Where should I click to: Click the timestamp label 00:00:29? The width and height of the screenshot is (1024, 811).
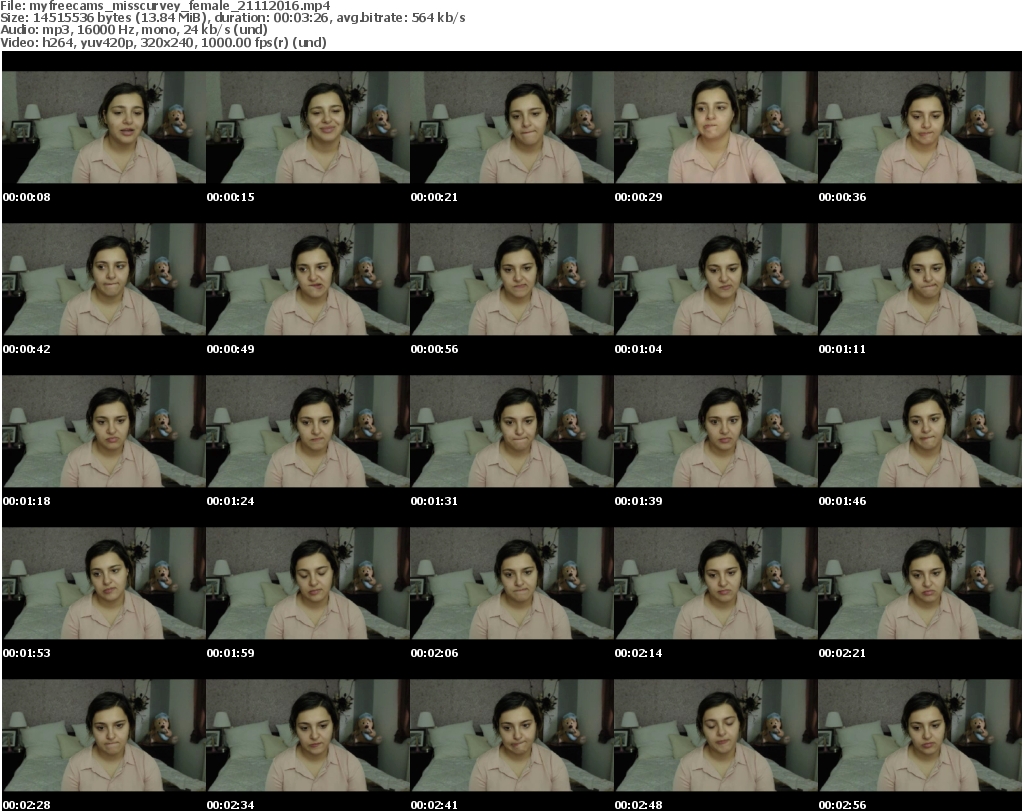click(x=639, y=197)
